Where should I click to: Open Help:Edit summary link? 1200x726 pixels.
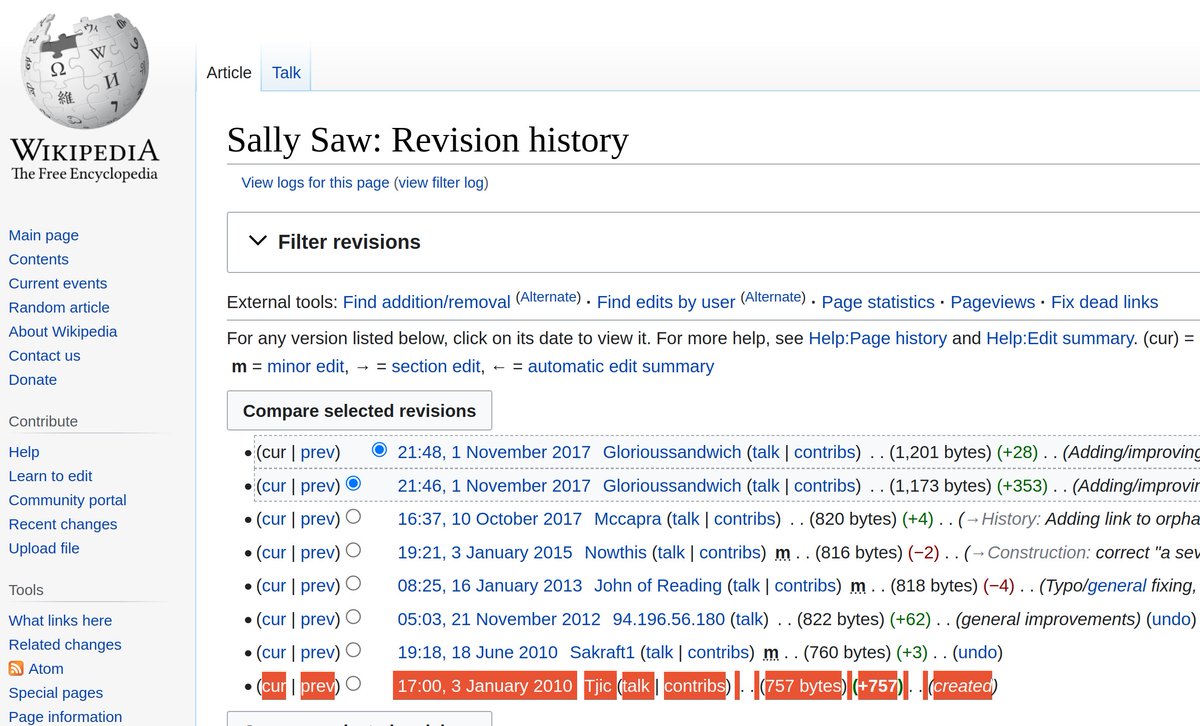pyautogui.click(x=1059, y=338)
